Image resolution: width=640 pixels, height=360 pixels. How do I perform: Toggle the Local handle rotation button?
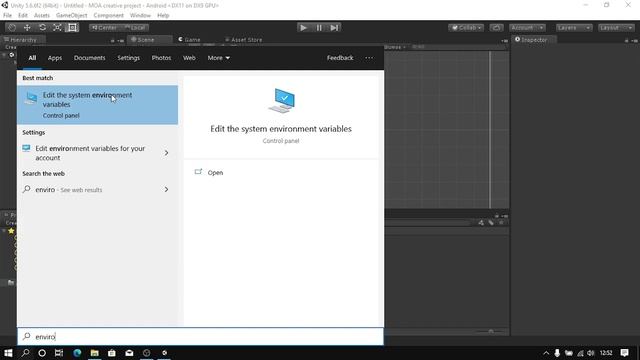point(135,27)
